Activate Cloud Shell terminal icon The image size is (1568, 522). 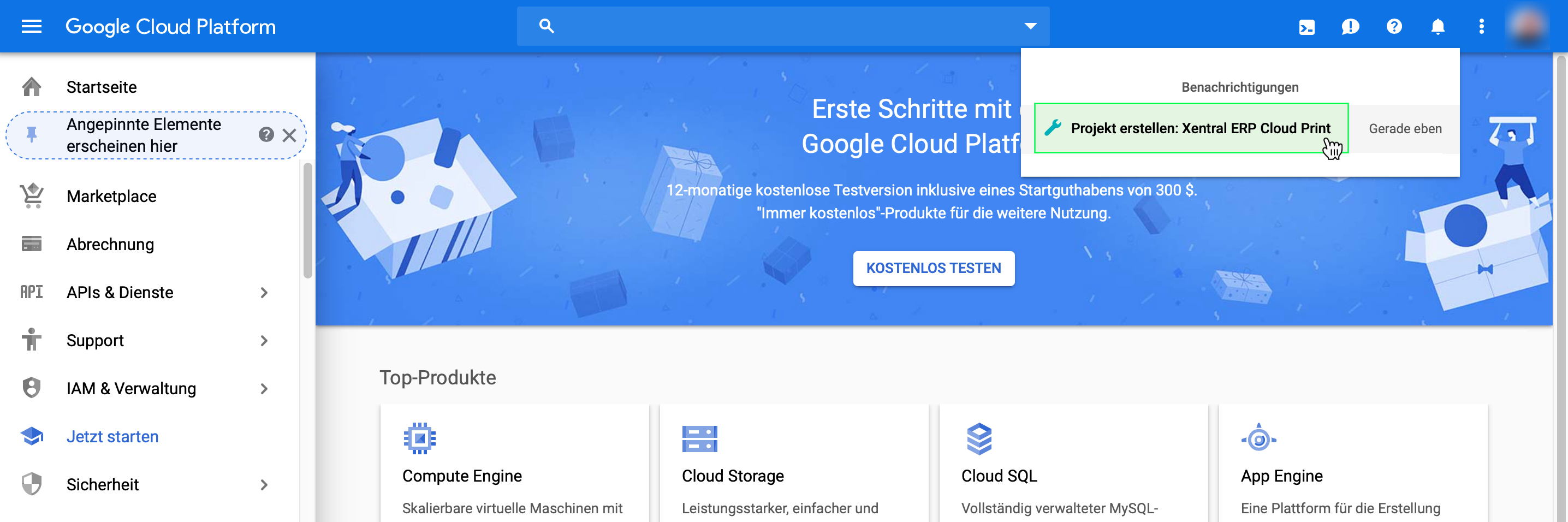click(1306, 27)
